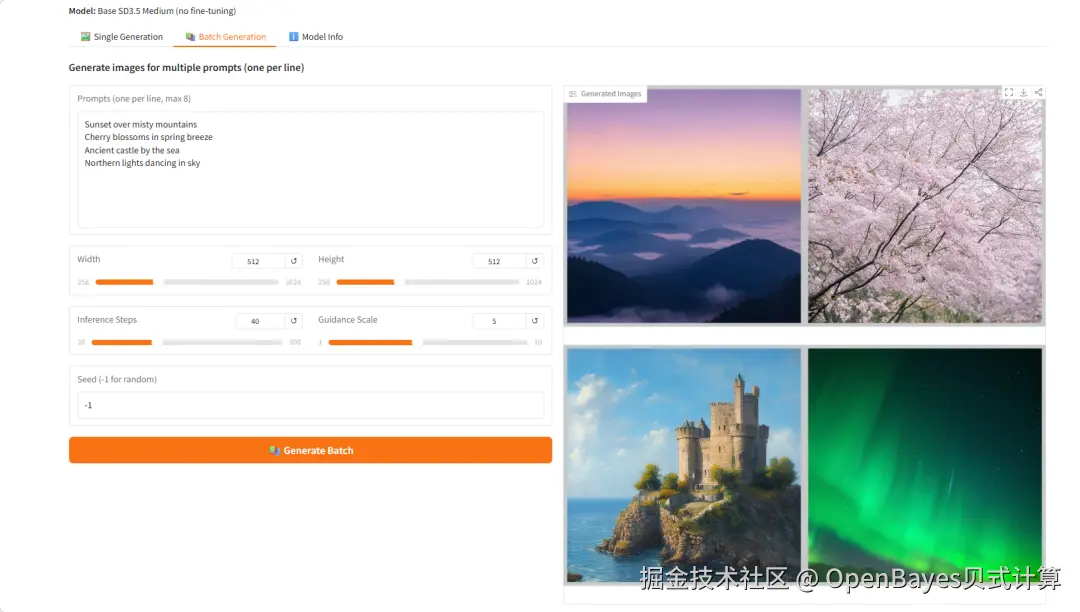Adjust the Width slider track
Screen dimensions: 1080x612
(x=187, y=282)
